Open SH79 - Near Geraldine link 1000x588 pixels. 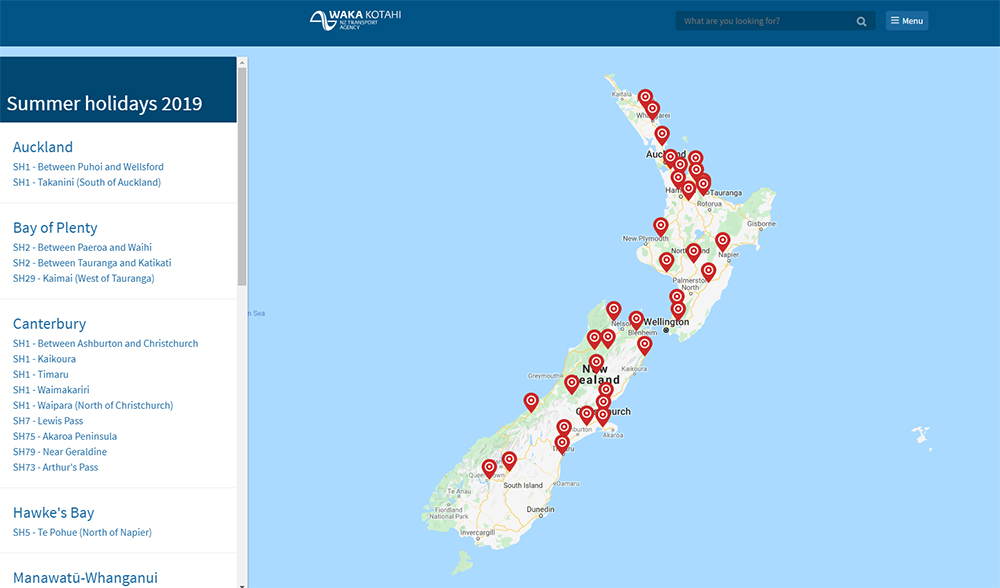[60, 451]
